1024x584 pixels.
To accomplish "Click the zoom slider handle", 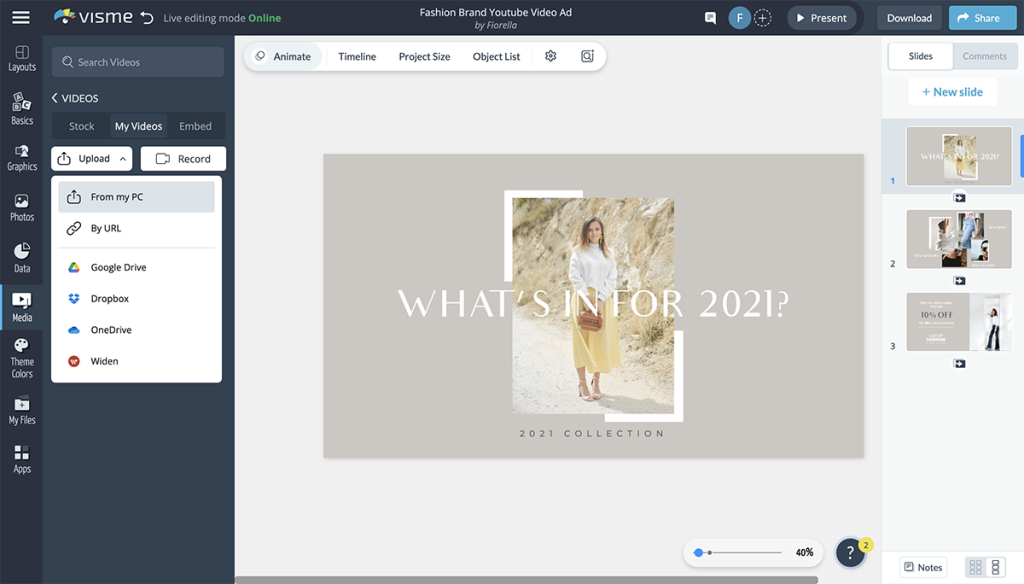I will [698, 552].
